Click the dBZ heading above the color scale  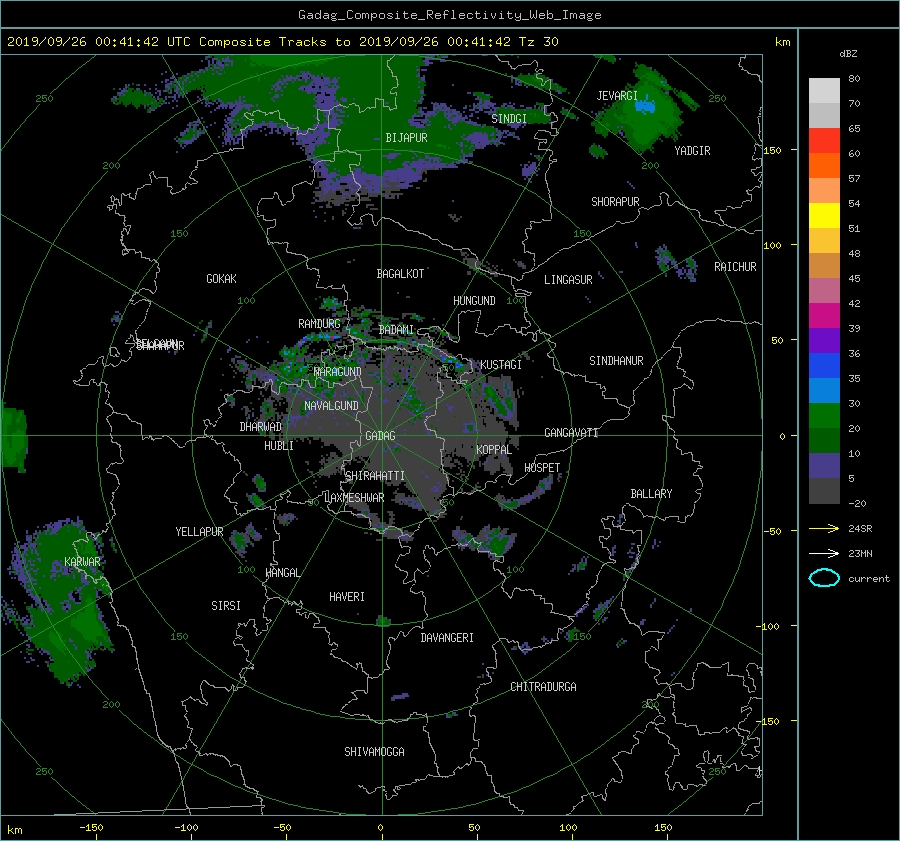point(848,53)
